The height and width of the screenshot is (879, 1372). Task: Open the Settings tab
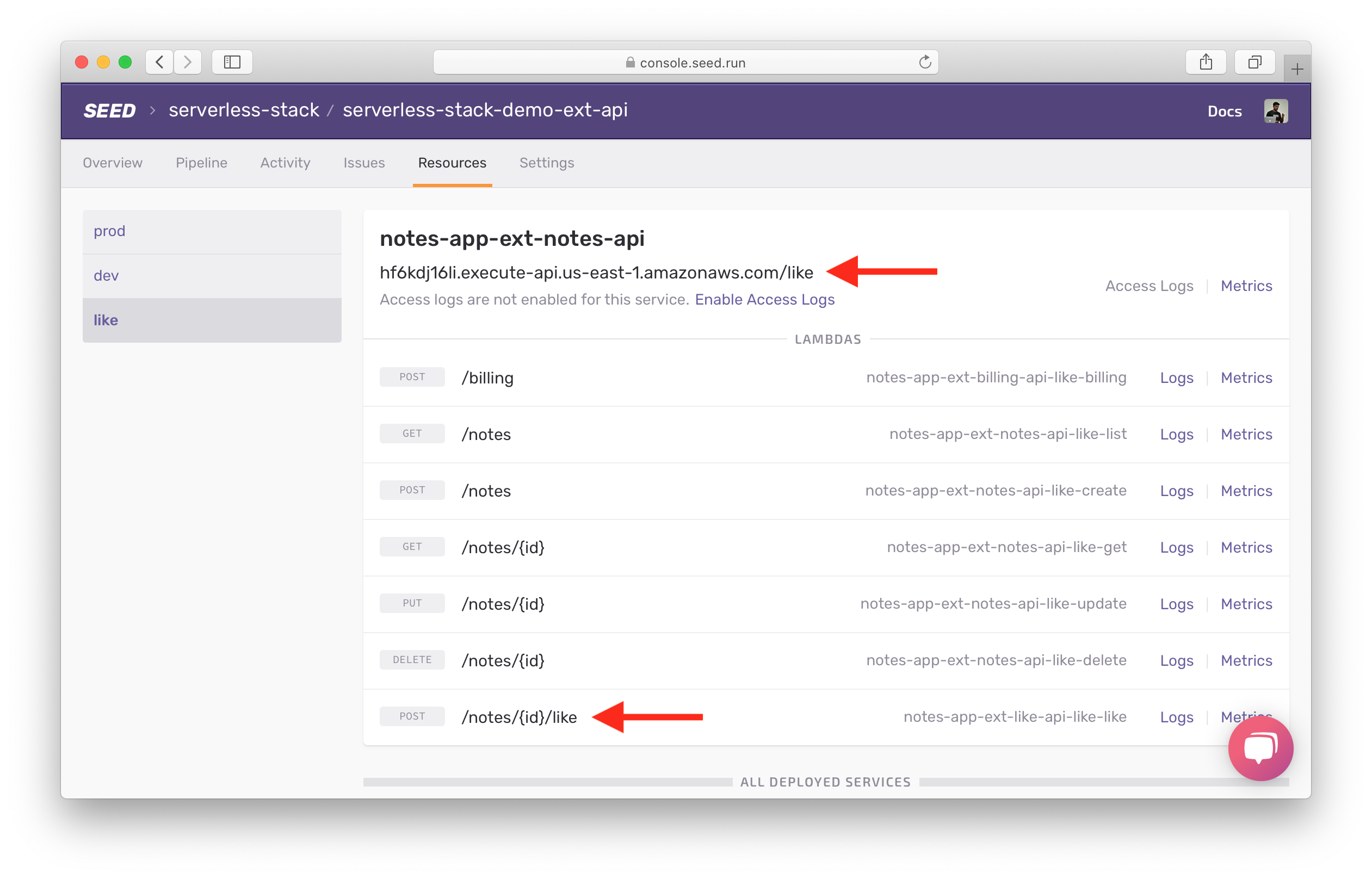coord(547,162)
